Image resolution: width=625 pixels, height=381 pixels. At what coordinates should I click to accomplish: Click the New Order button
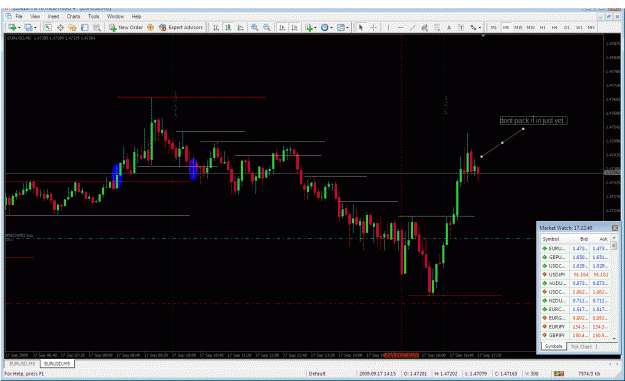[x=126, y=27]
